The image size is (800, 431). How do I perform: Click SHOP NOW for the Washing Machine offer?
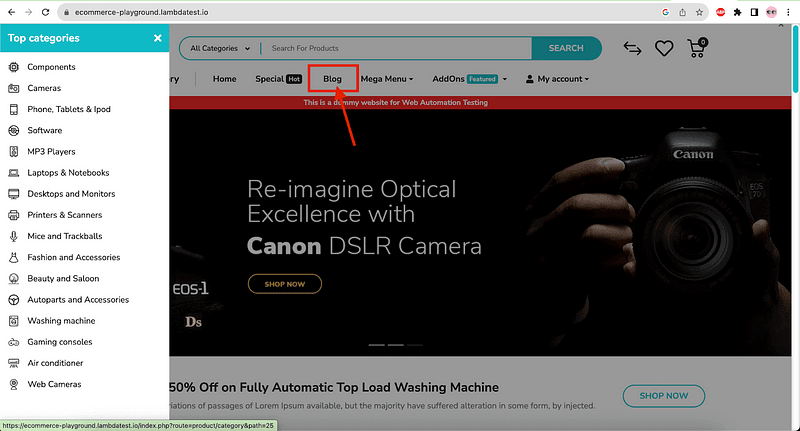click(664, 396)
